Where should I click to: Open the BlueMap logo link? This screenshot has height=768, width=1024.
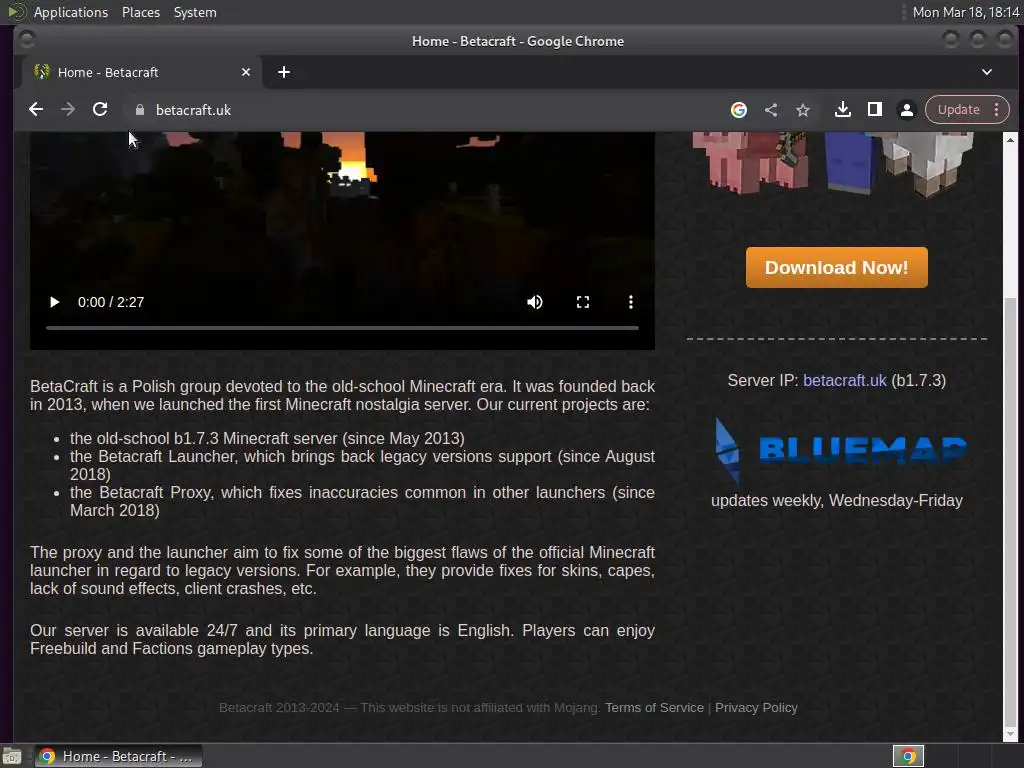coord(840,449)
